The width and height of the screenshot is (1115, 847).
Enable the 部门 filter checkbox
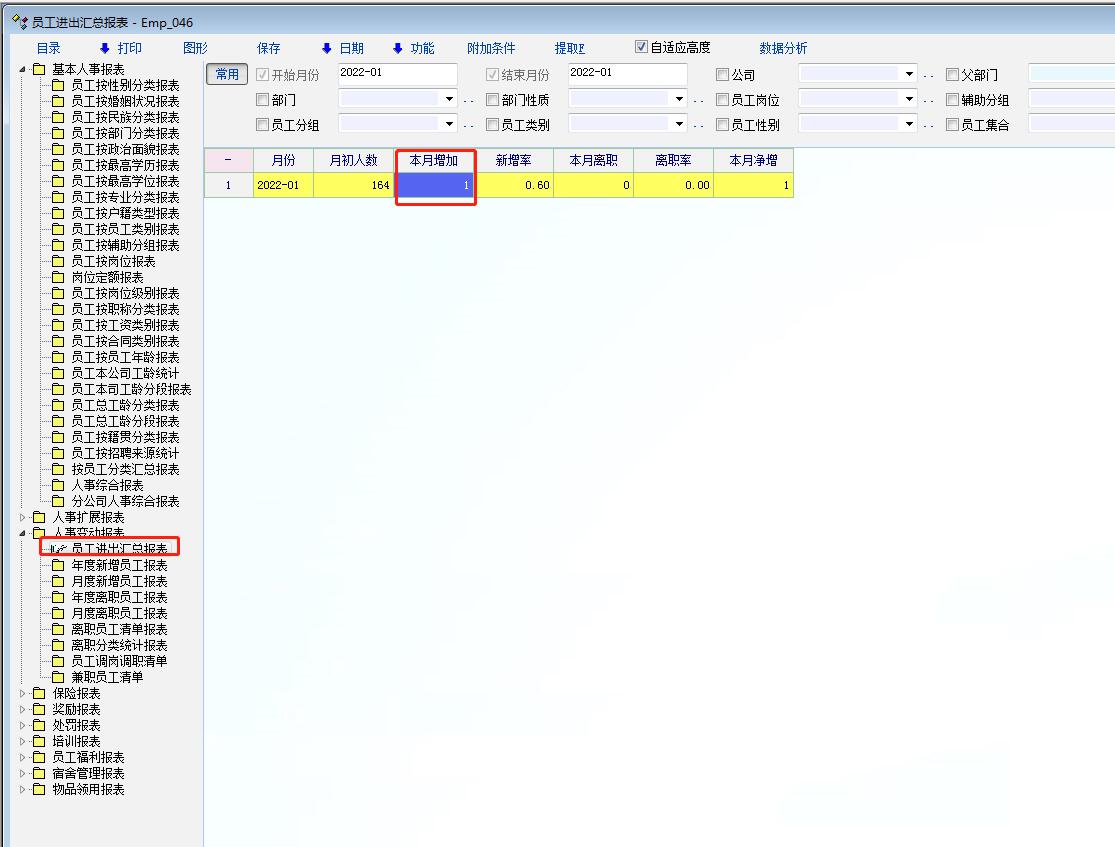[x=263, y=100]
